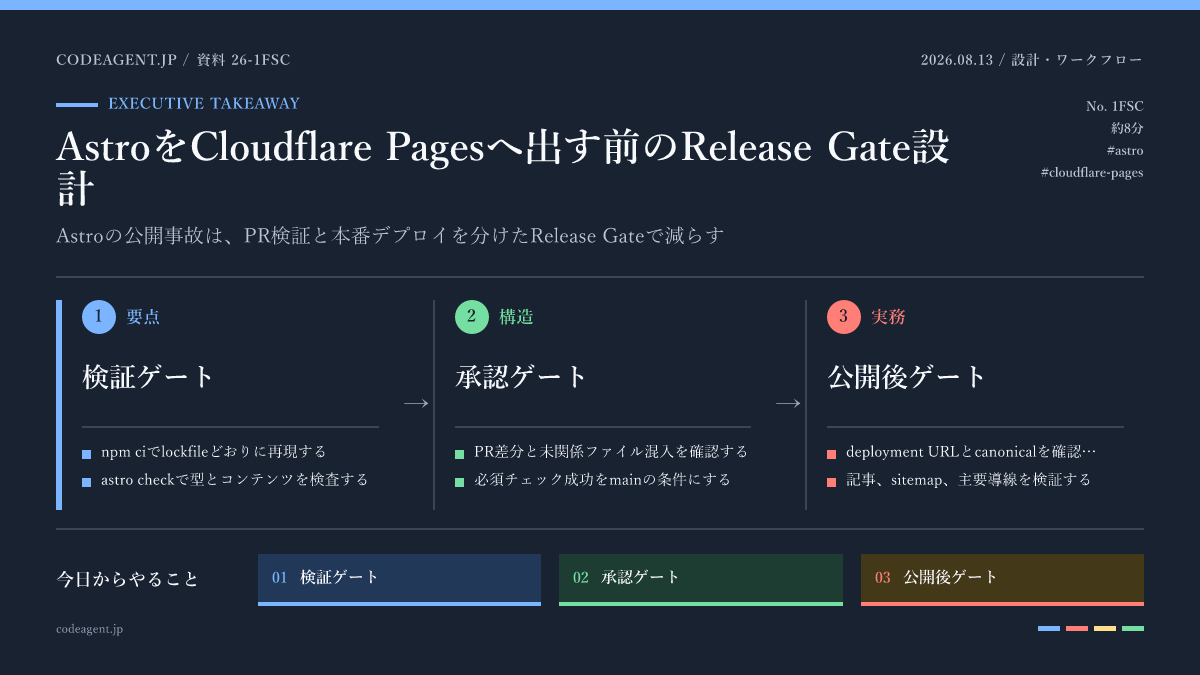Click the #cloudflare-pages tag
Screen dimensions: 1200x675
(x=1092, y=172)
